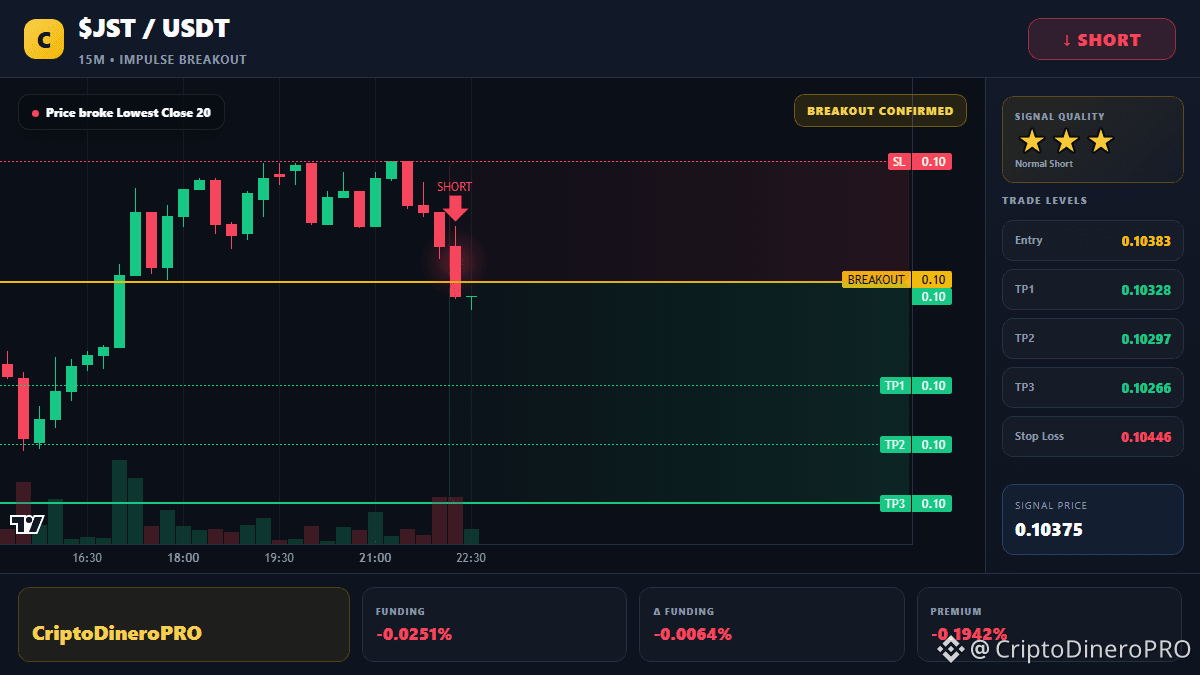Click the TP2 chart level tag
The image size is (1200, 675).
pyautogui.click(x=894, y=445)
